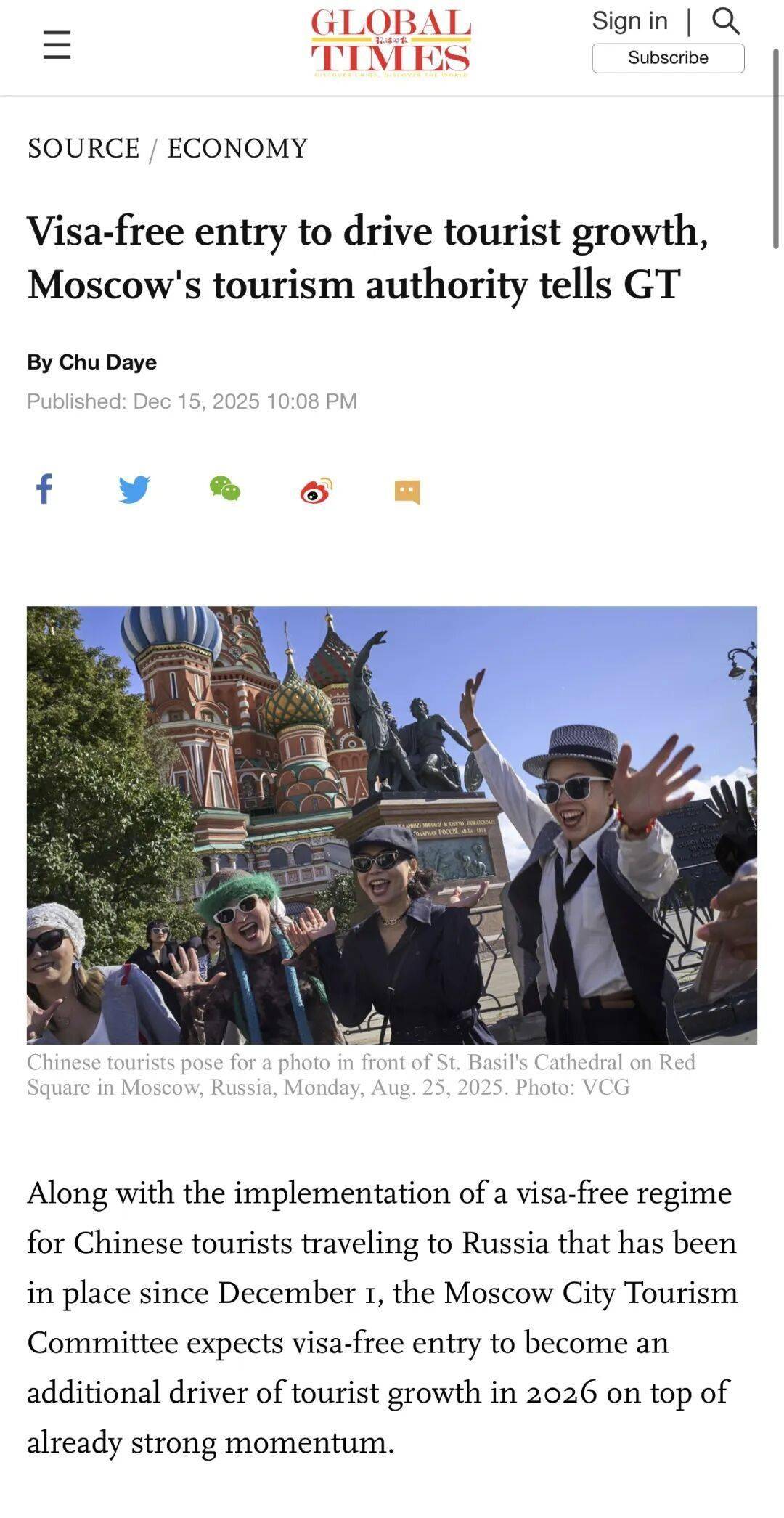Click author name Chu Daye
The height and width of the screenshot is (1518, 784).
tap(107, 362)
